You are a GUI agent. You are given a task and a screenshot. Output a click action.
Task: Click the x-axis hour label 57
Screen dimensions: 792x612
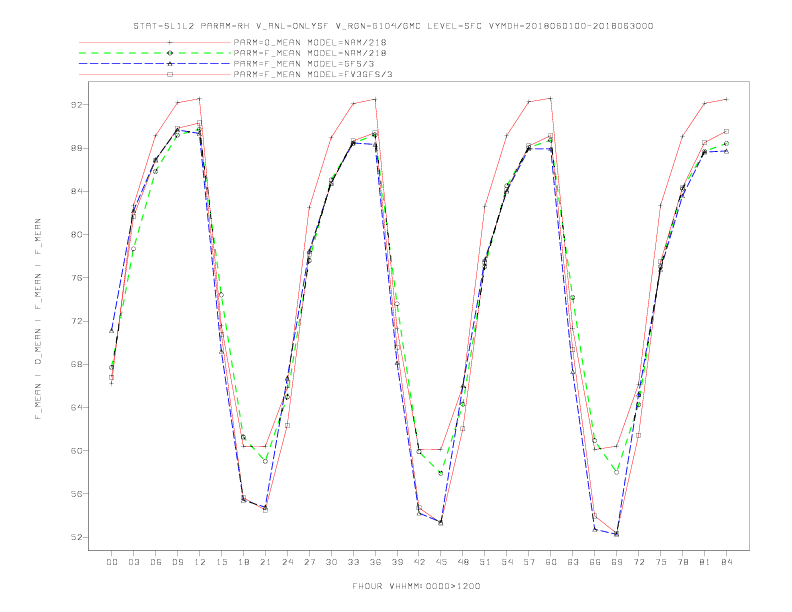click(529, 562)
